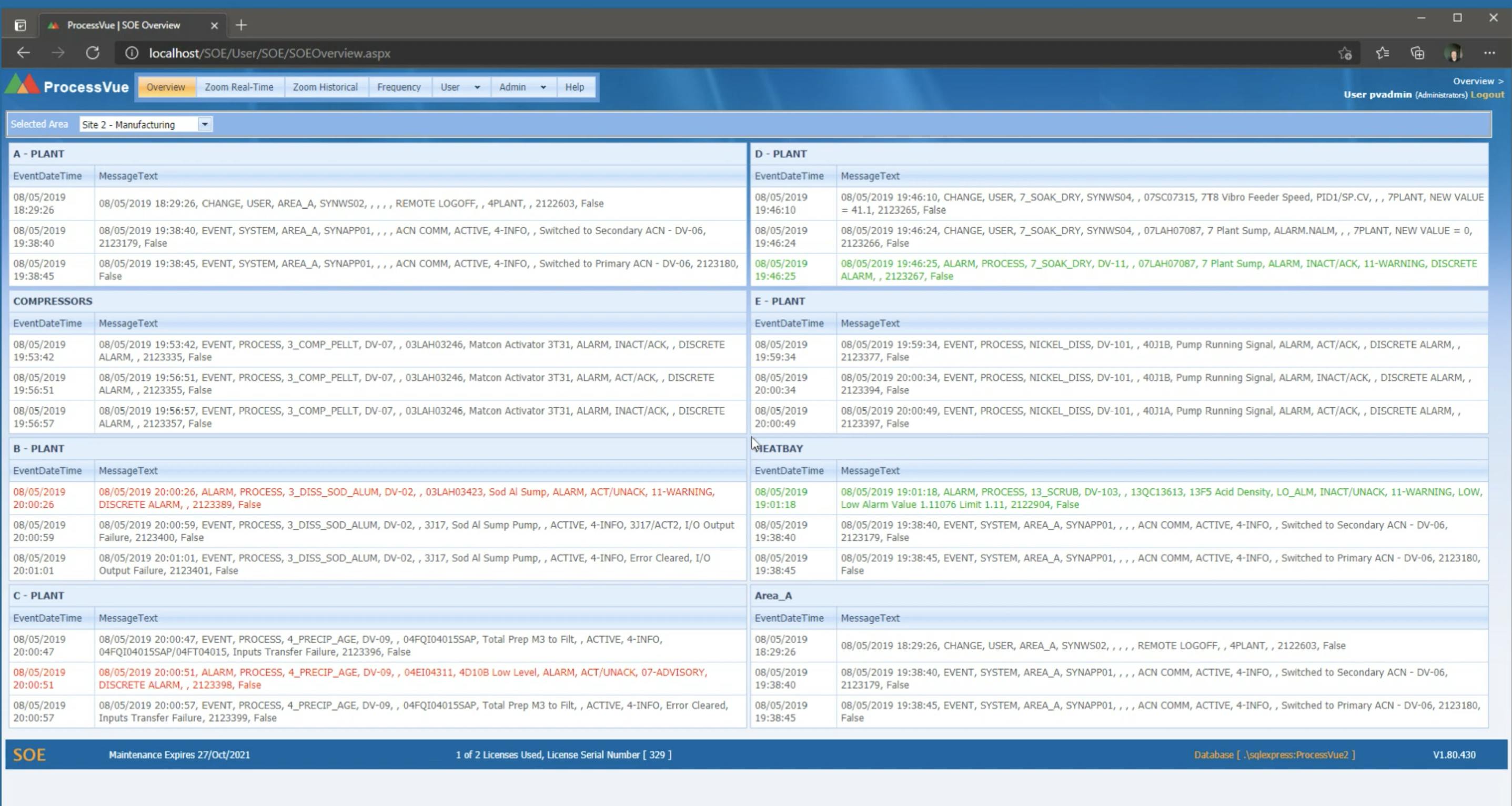Open the browser favorites list icon
The image size is (1512, 806).
click(x=1382, y=54)
